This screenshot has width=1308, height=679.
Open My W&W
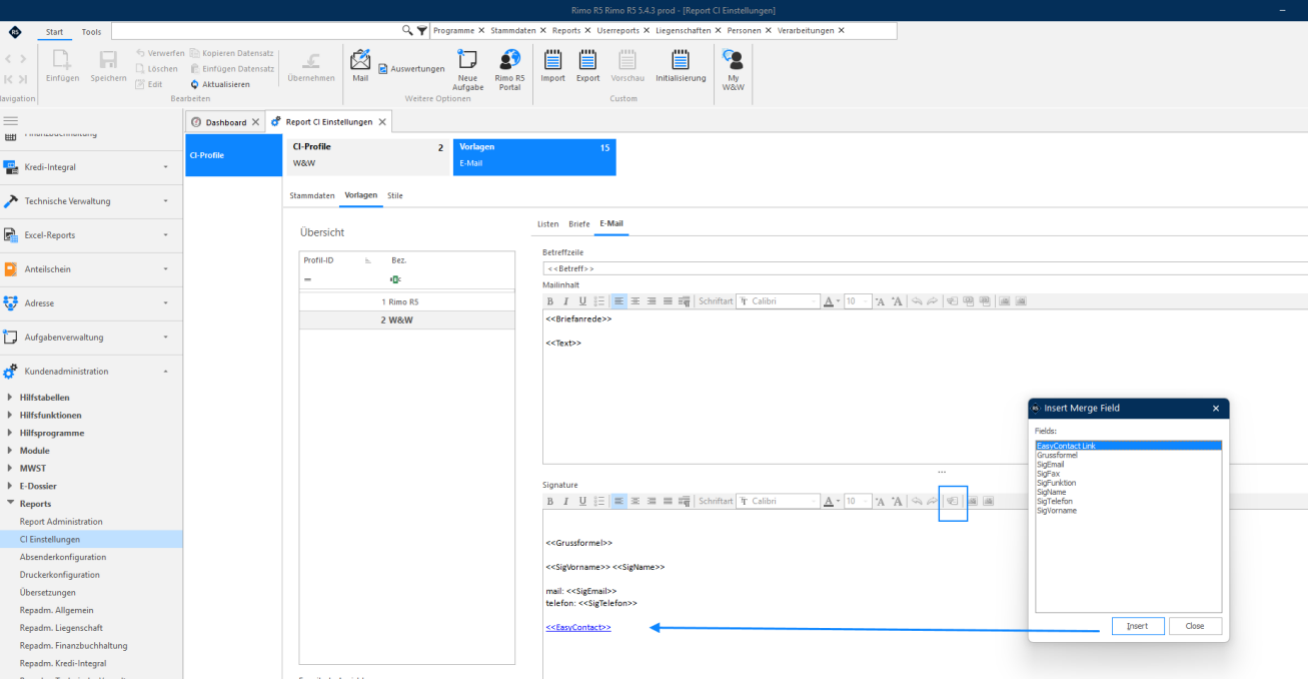pos(733,70)
